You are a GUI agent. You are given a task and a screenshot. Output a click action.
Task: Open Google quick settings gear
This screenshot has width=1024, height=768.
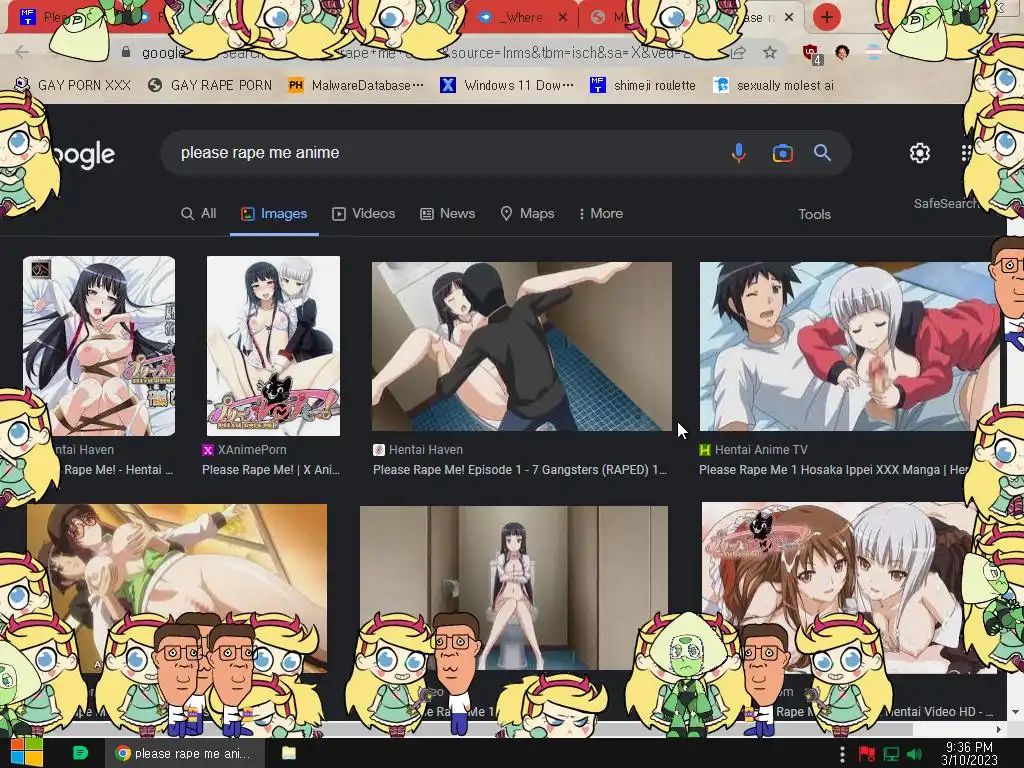(920, 153)
